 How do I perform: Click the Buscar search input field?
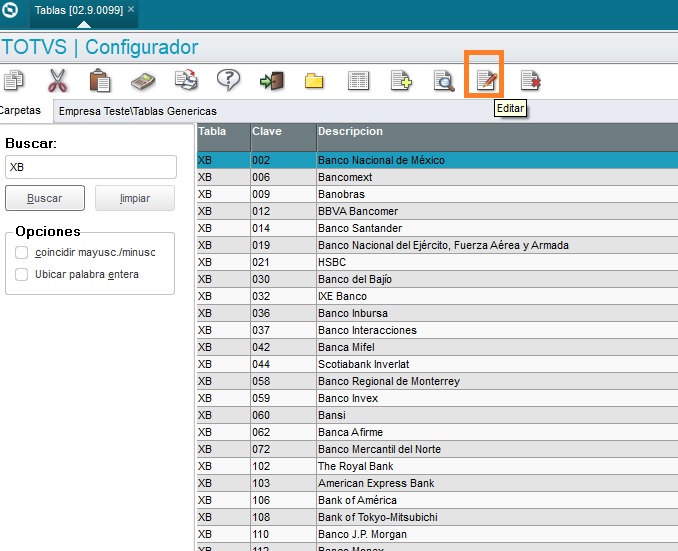[x=91, y=167]
